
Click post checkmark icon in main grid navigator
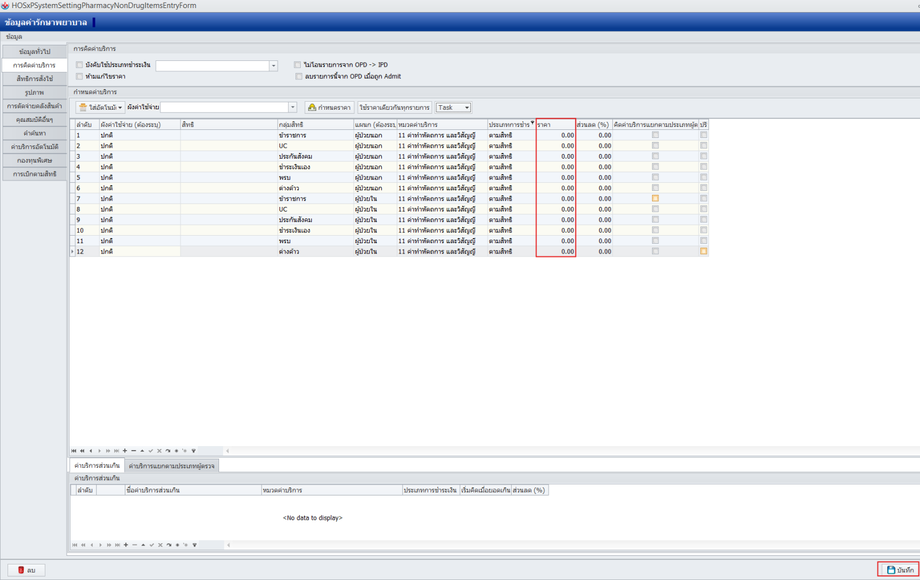[151, 451]
